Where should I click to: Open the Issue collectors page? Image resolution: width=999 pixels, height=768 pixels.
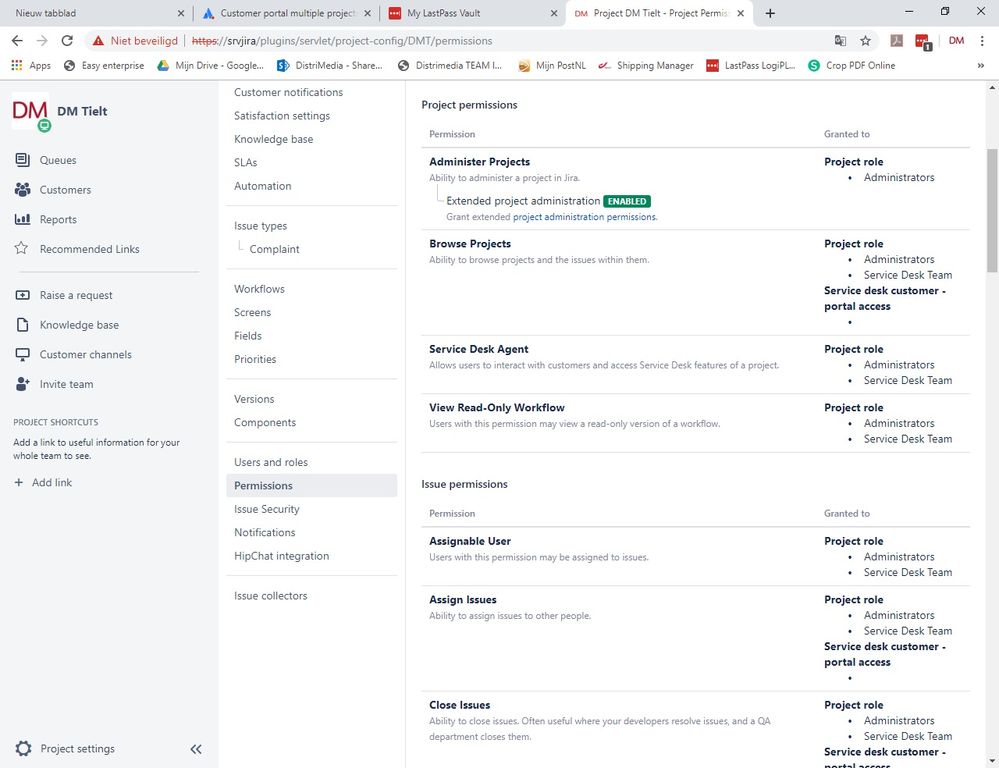click(270, 596)
